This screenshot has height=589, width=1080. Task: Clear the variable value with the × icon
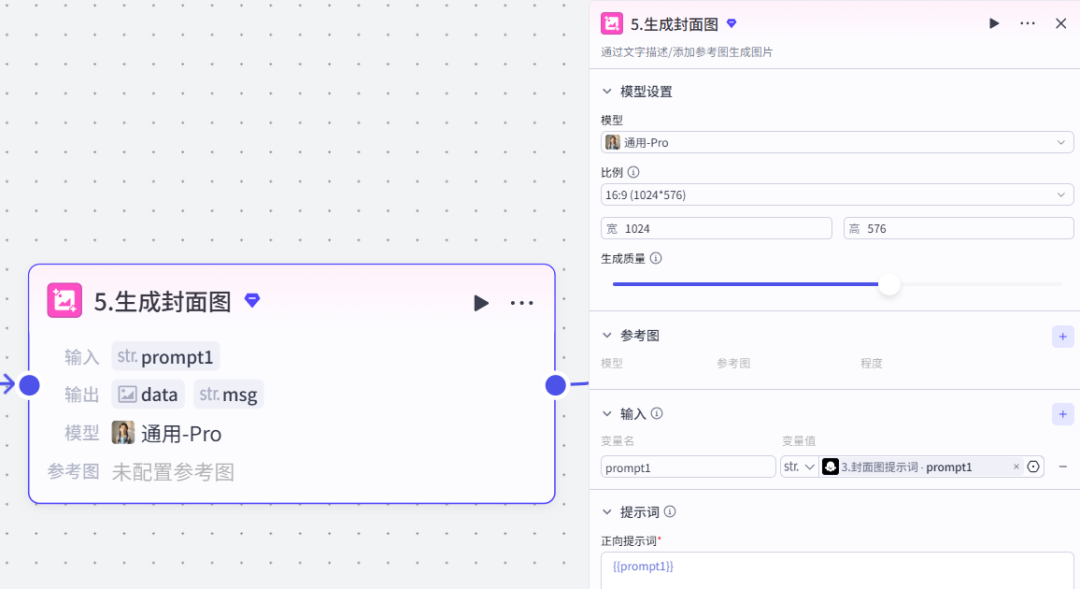pyautogui.click(x=1018, y=466)
